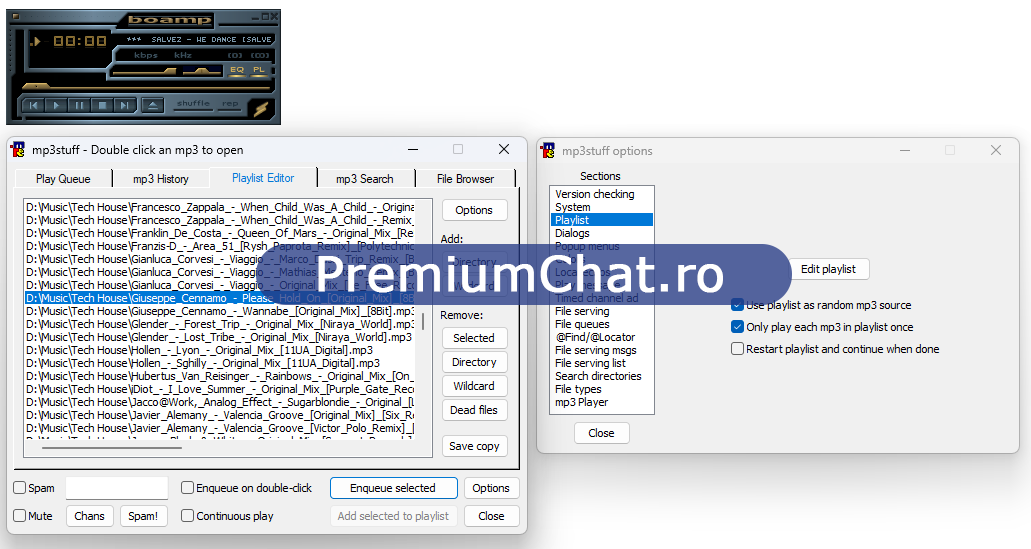Screen dimensions: 1031x549
Task: Remove Dead files from playlist
Action: tap(474, 410)
